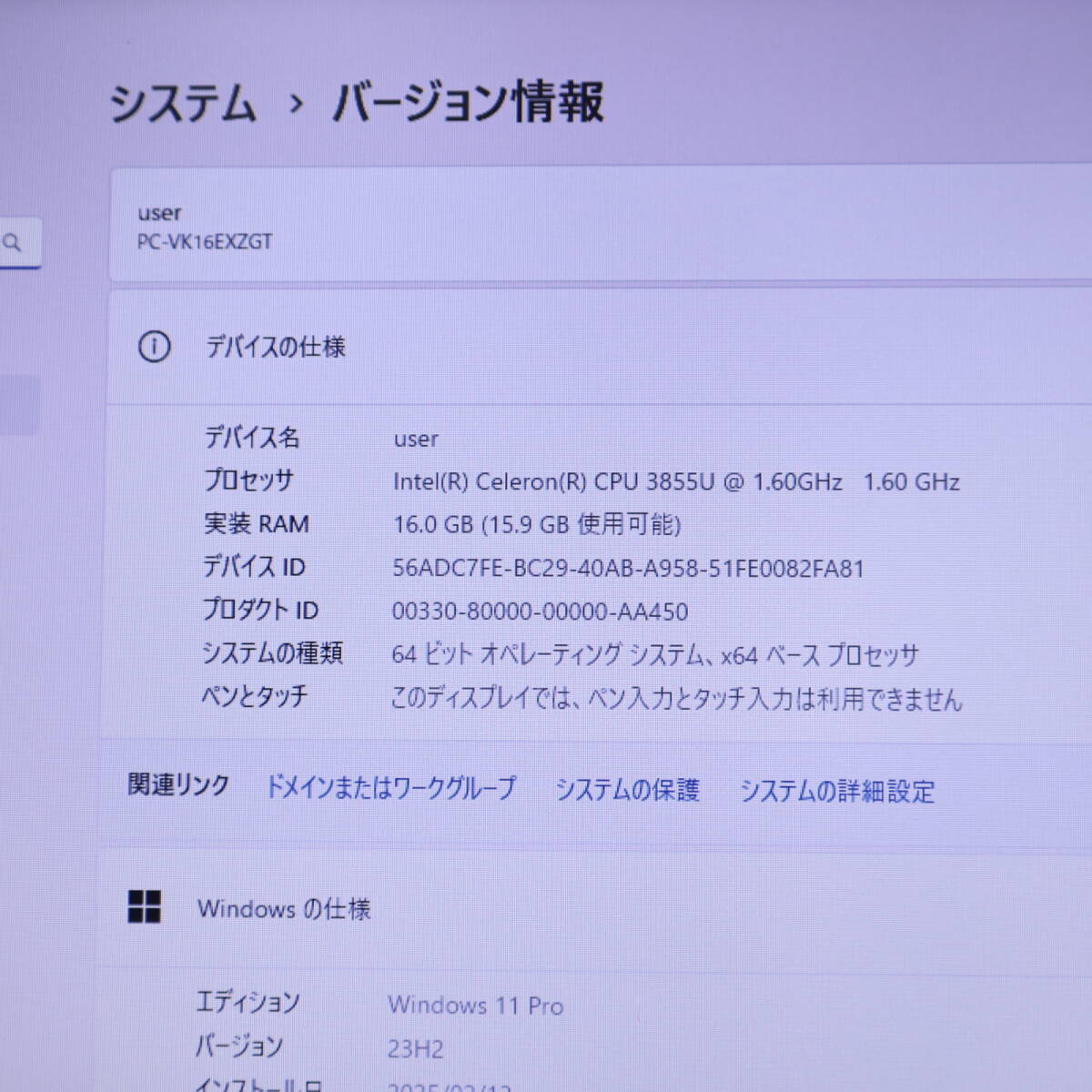Screen dimensions: 1092x1092
Task: Select device ID 56ADC7FE-BC29-40AB-A958-51FE0082FA81
Action: click(x=628, y=569)
